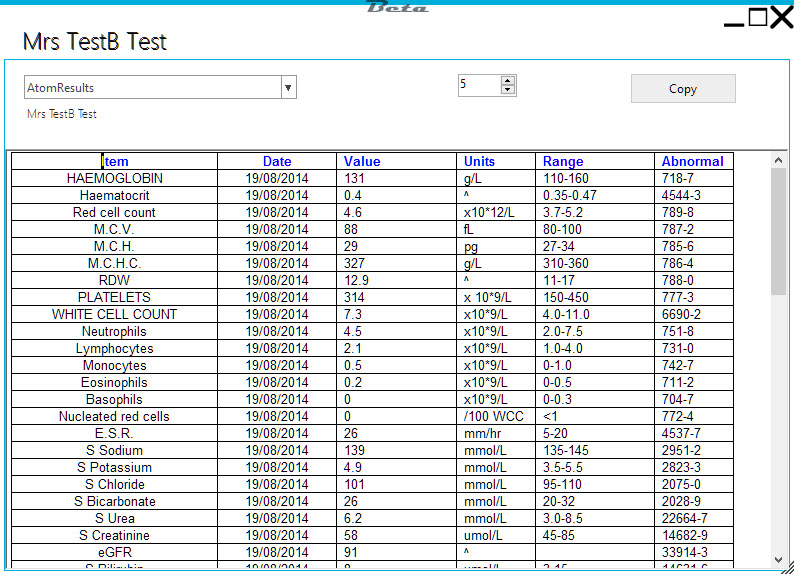Image resolution: width=794 pixels, height=575 pixels.
Task: Select the M.C.H. item cell
Action: 114,247
